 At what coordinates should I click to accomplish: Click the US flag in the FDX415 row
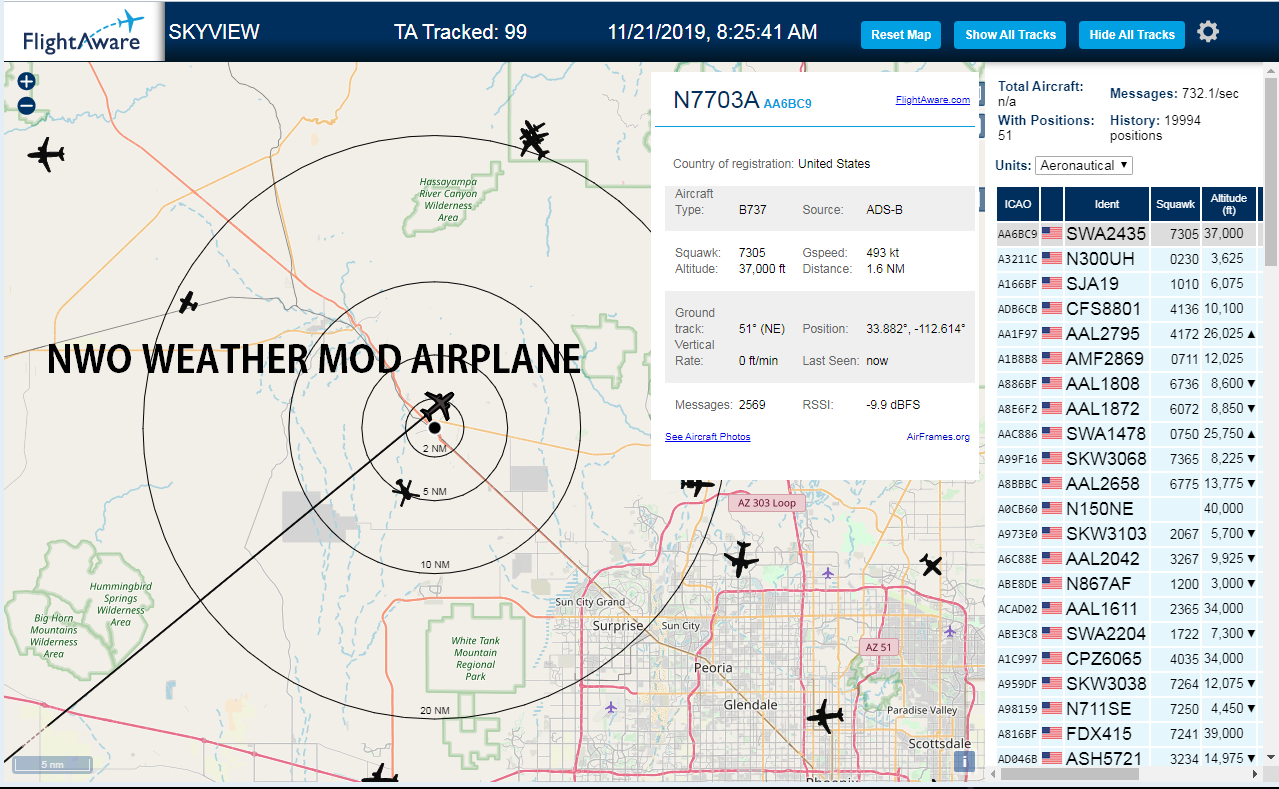click(x=1052, y=734)
